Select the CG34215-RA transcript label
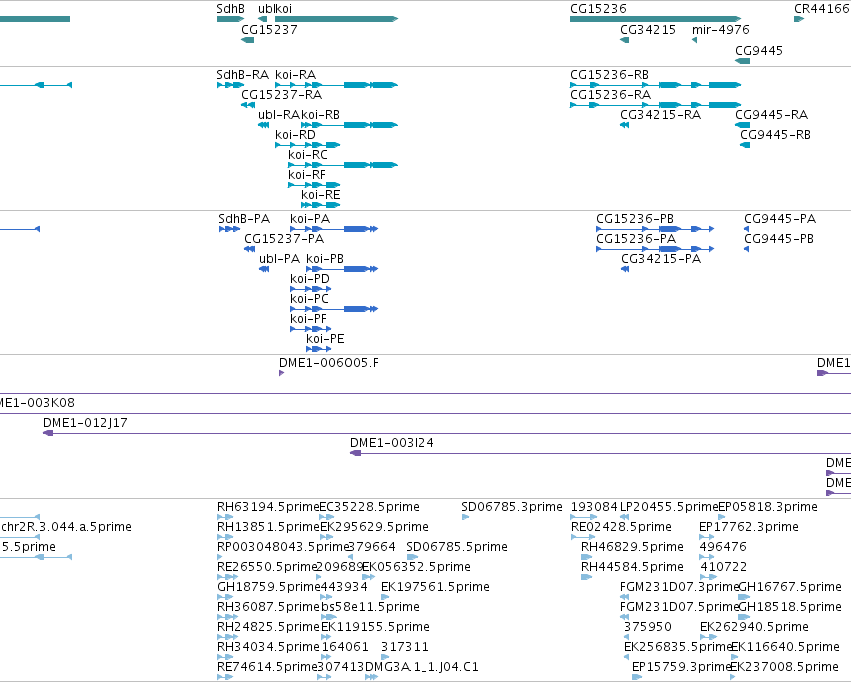 coord(661,114)
